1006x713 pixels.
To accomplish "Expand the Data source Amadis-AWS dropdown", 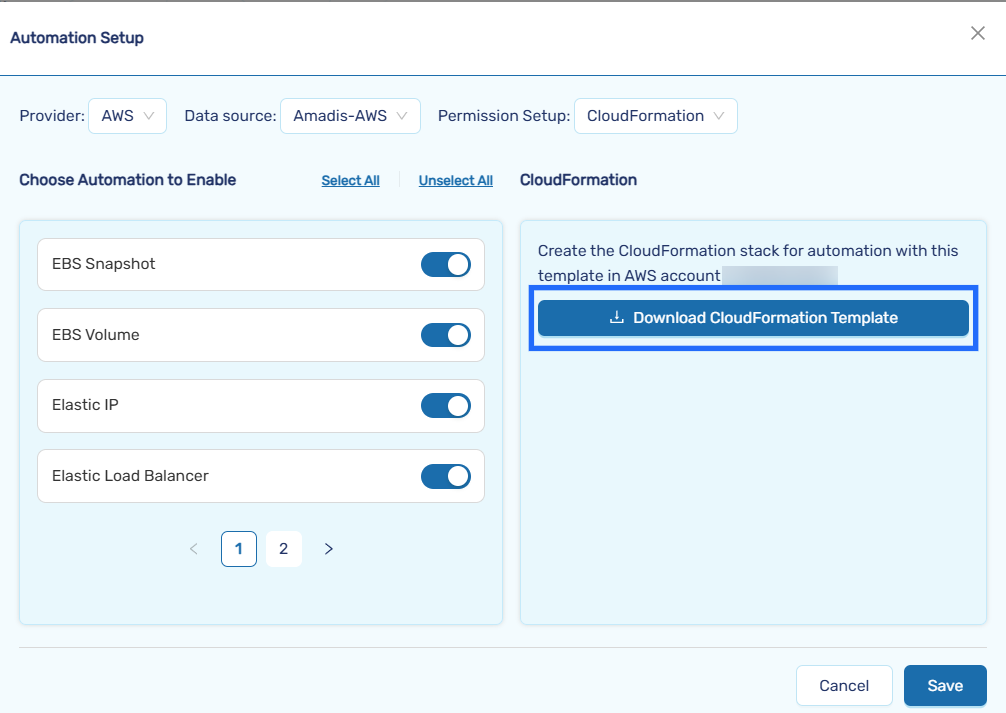I will [350, 116].
